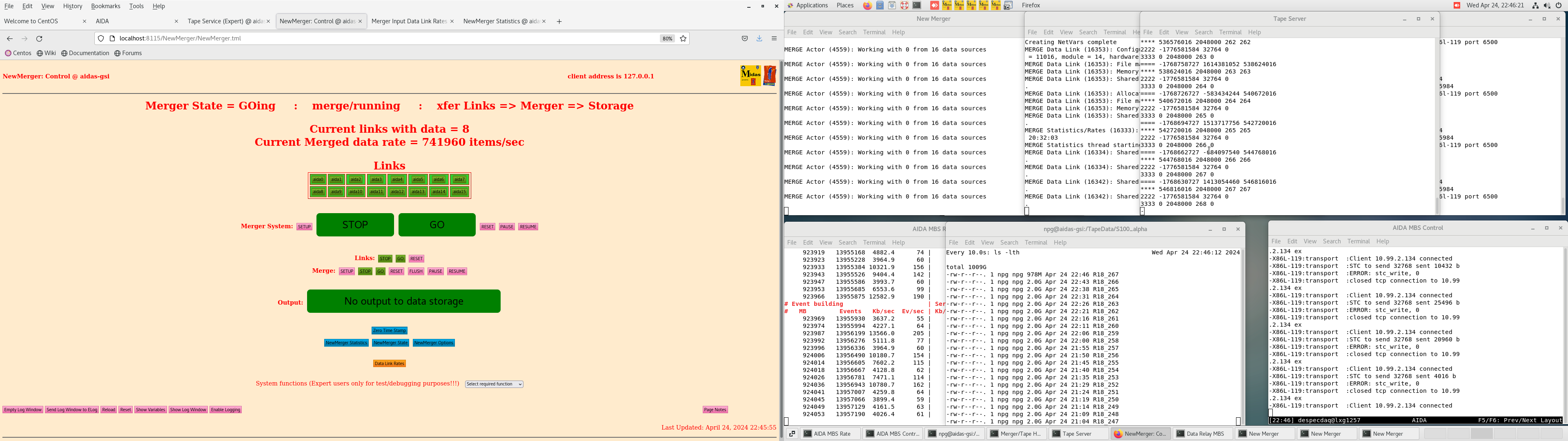Screen dimensions: 1568x441
Task: Click the volume speaker icon in tray
Action: pyautogui.click(x=1547, y=5)
